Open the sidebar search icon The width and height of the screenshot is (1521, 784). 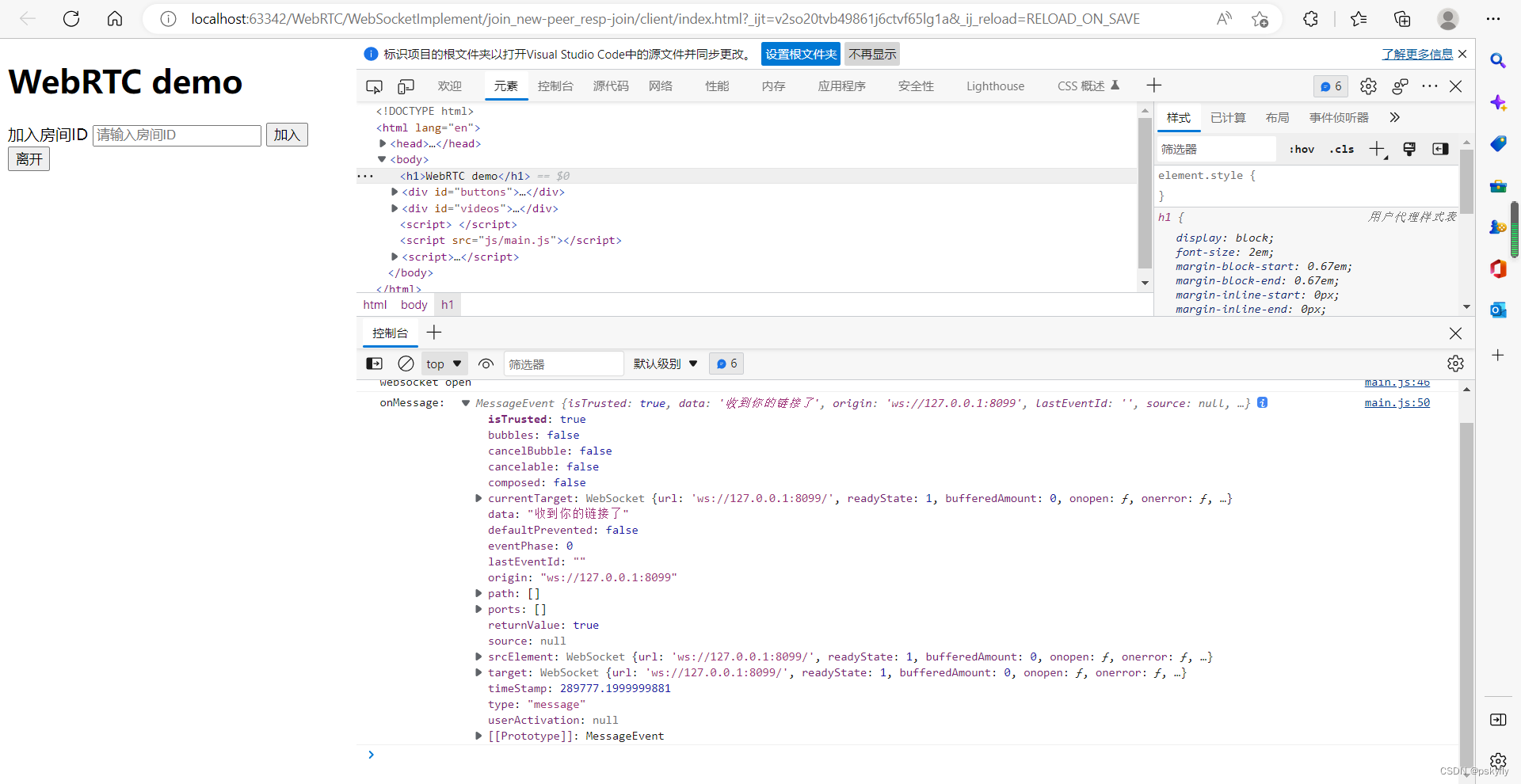tap(1497, 61)
